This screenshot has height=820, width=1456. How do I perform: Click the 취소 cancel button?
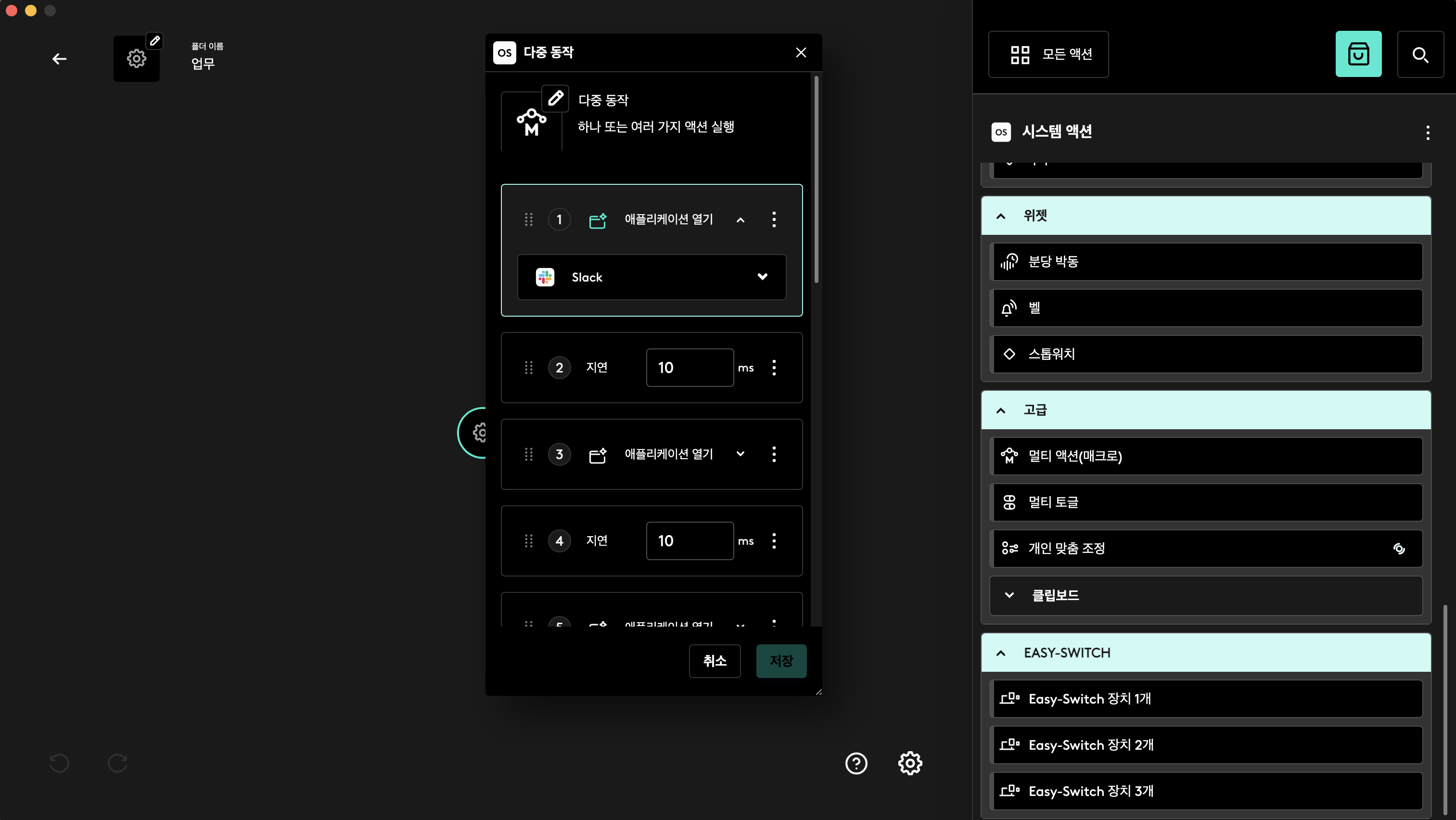click(x=715, y=661)
